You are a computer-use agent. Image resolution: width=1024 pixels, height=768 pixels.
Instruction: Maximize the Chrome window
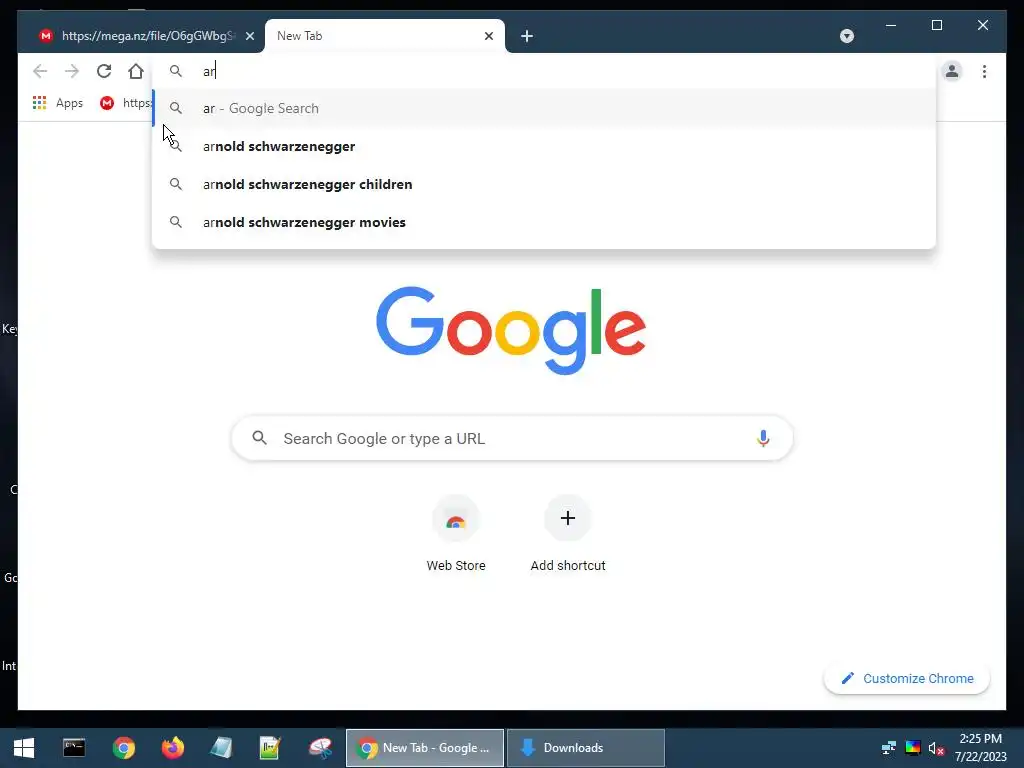(x=936, y=25)
